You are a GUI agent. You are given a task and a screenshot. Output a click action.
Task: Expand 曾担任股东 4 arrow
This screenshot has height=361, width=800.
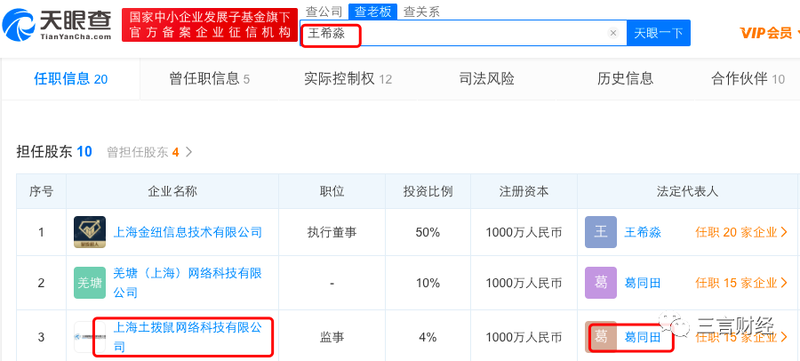(189, 152)
